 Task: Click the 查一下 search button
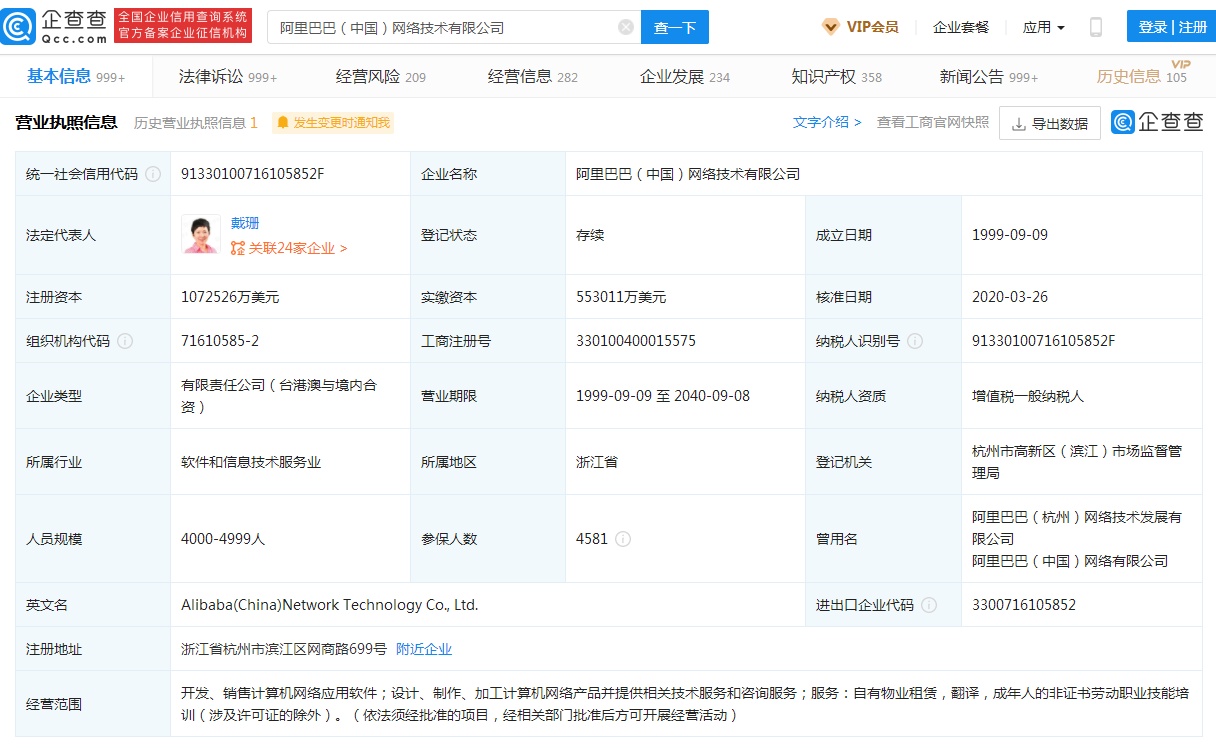[x=674, y=27]
